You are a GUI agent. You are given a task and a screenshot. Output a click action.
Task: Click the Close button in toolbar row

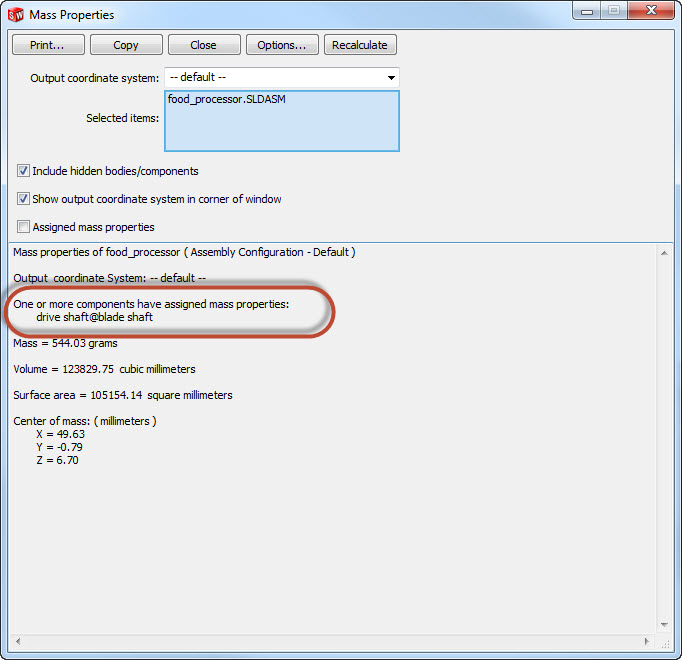pos(203,45)
